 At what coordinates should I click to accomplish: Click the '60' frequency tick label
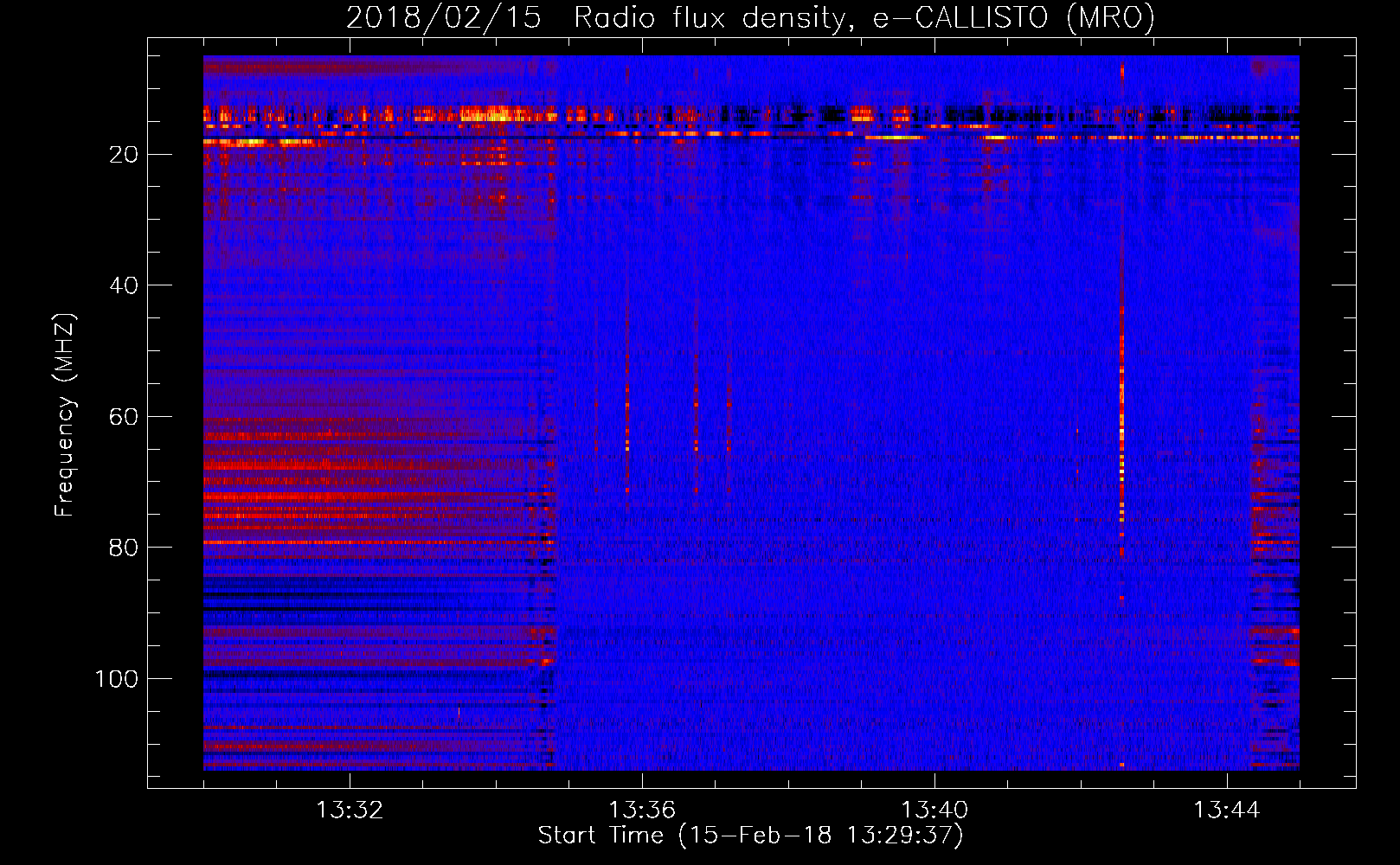click(124, 417)
